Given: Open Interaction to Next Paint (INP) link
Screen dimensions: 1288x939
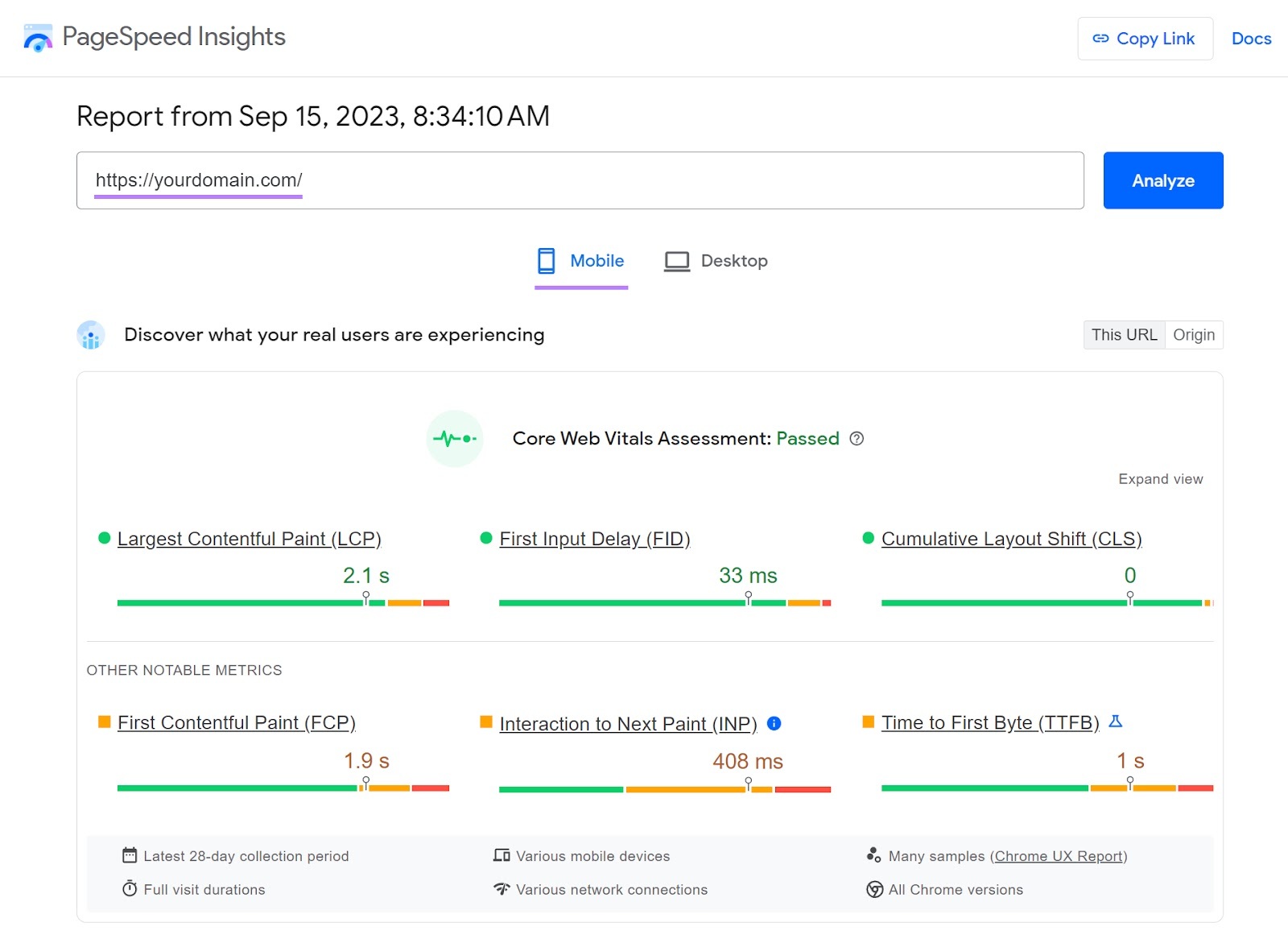Looking at the screenshot, I should click(x=628, y=724).
